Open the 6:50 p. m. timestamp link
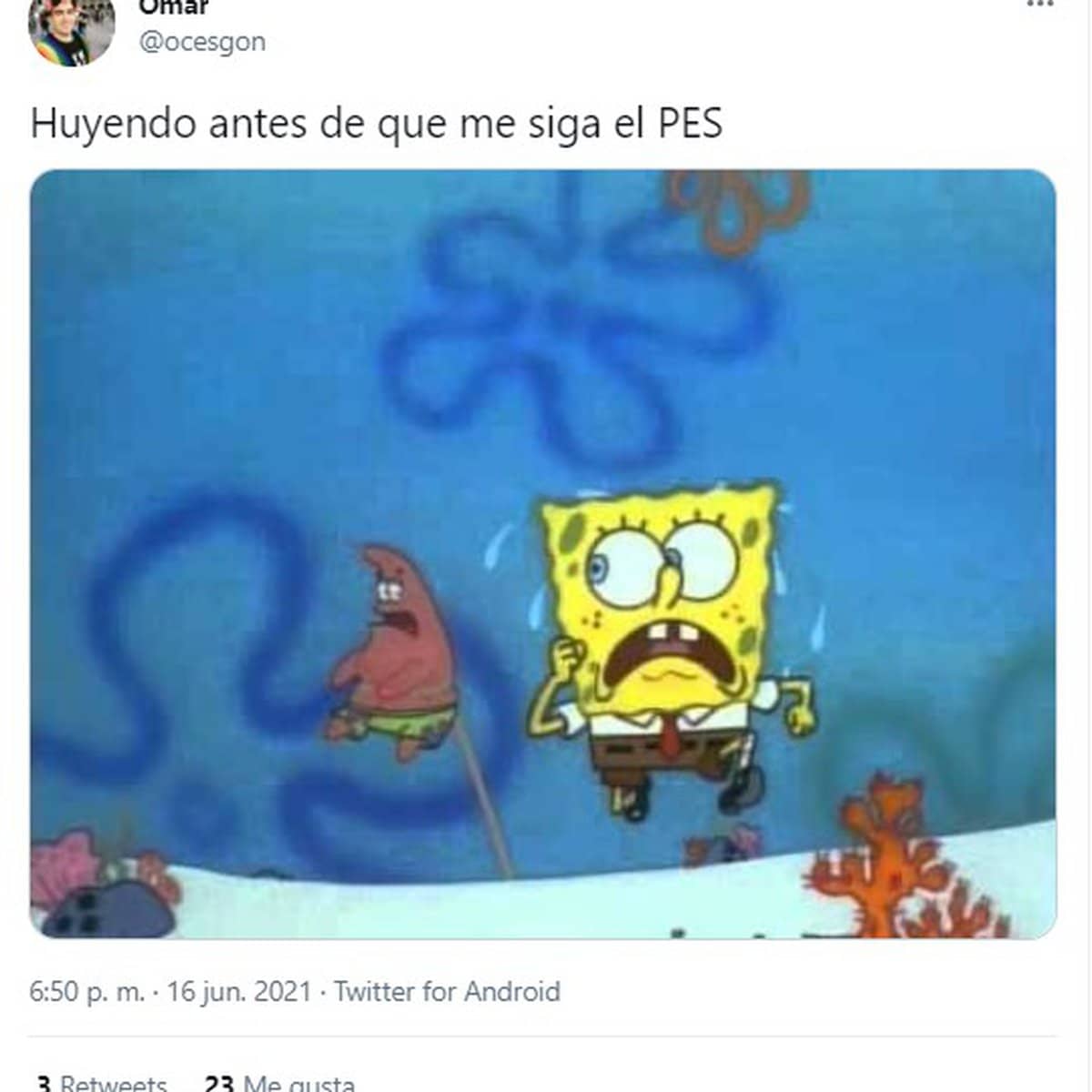The width and height of the screenshot is (1092, 1092). click(x=87, y=991)
